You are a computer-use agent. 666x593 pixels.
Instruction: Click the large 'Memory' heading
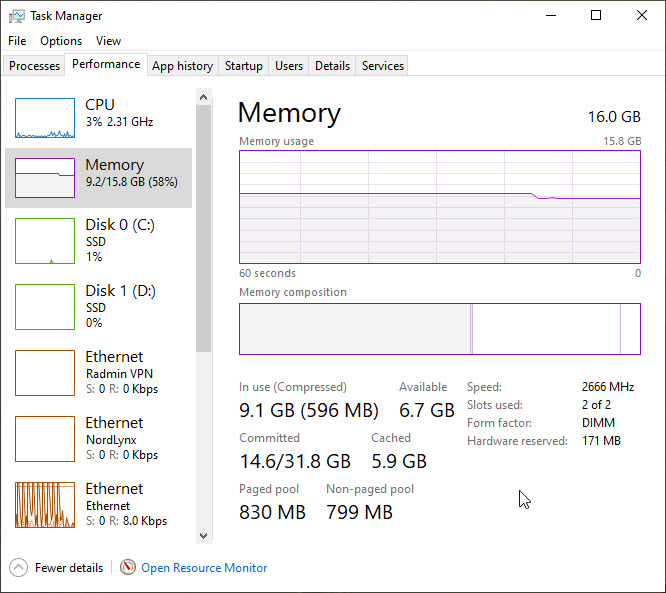(x=289, y=113)
